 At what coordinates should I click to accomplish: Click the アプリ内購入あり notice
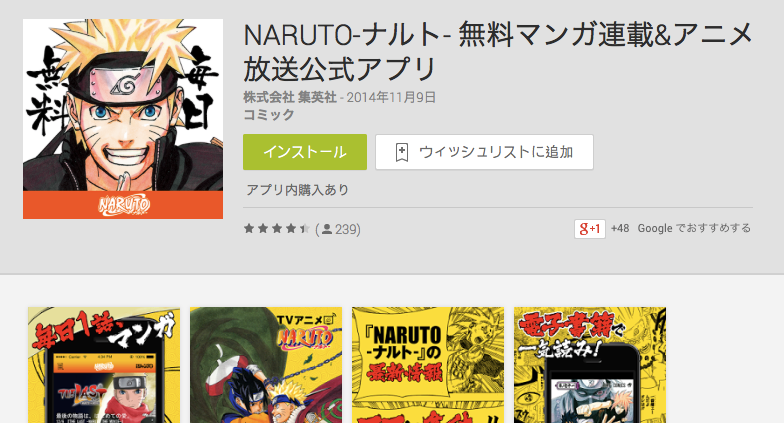pyautogui.click(x=298, y=190)
